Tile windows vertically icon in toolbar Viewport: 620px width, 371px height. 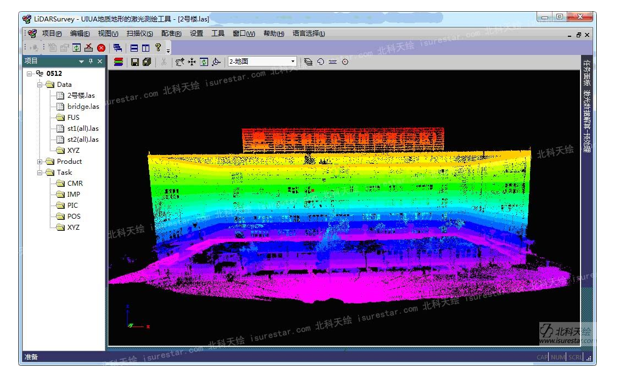click(x=146, y=48)
